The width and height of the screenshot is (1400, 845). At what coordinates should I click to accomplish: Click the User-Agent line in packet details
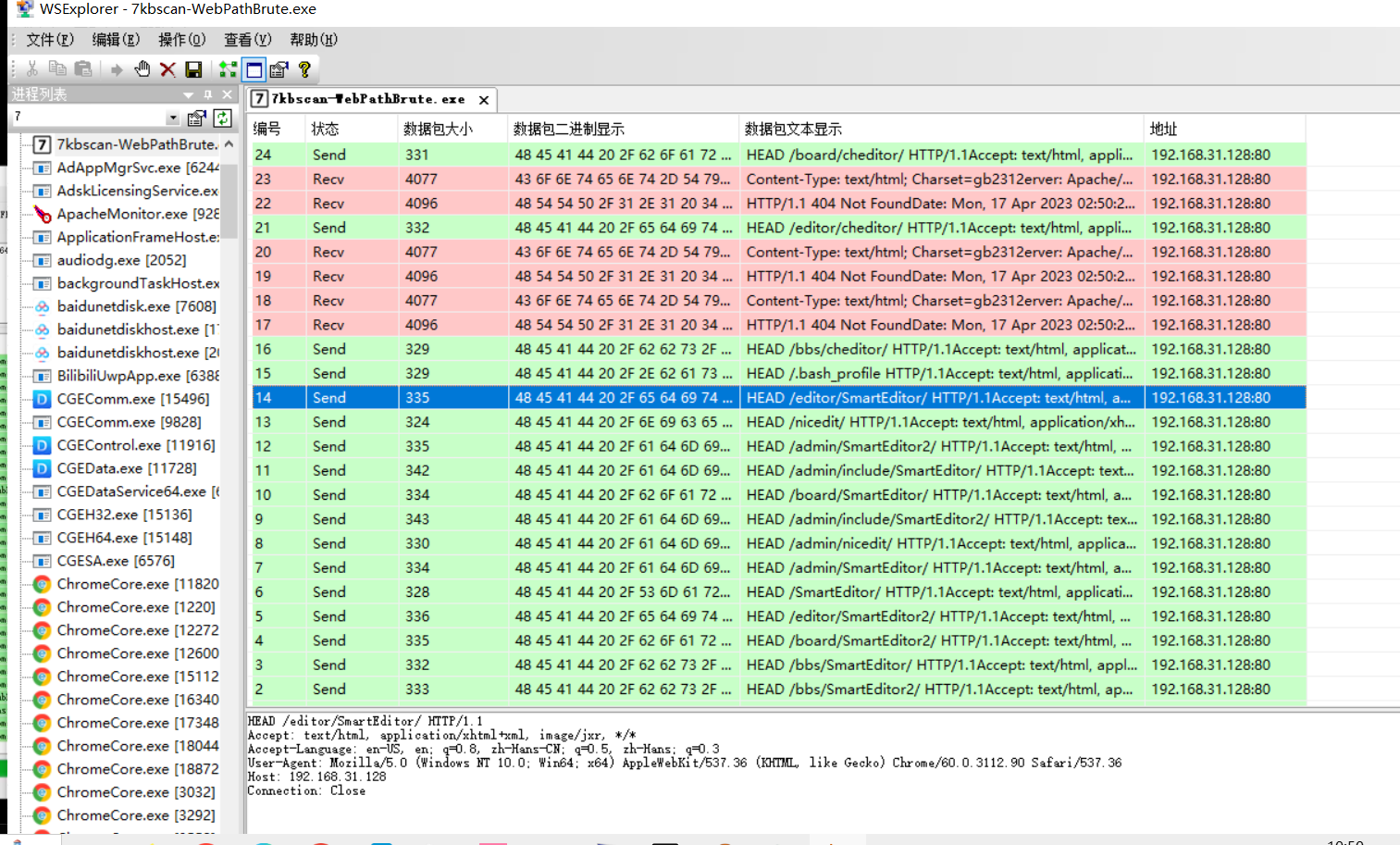tap(685, 763)
